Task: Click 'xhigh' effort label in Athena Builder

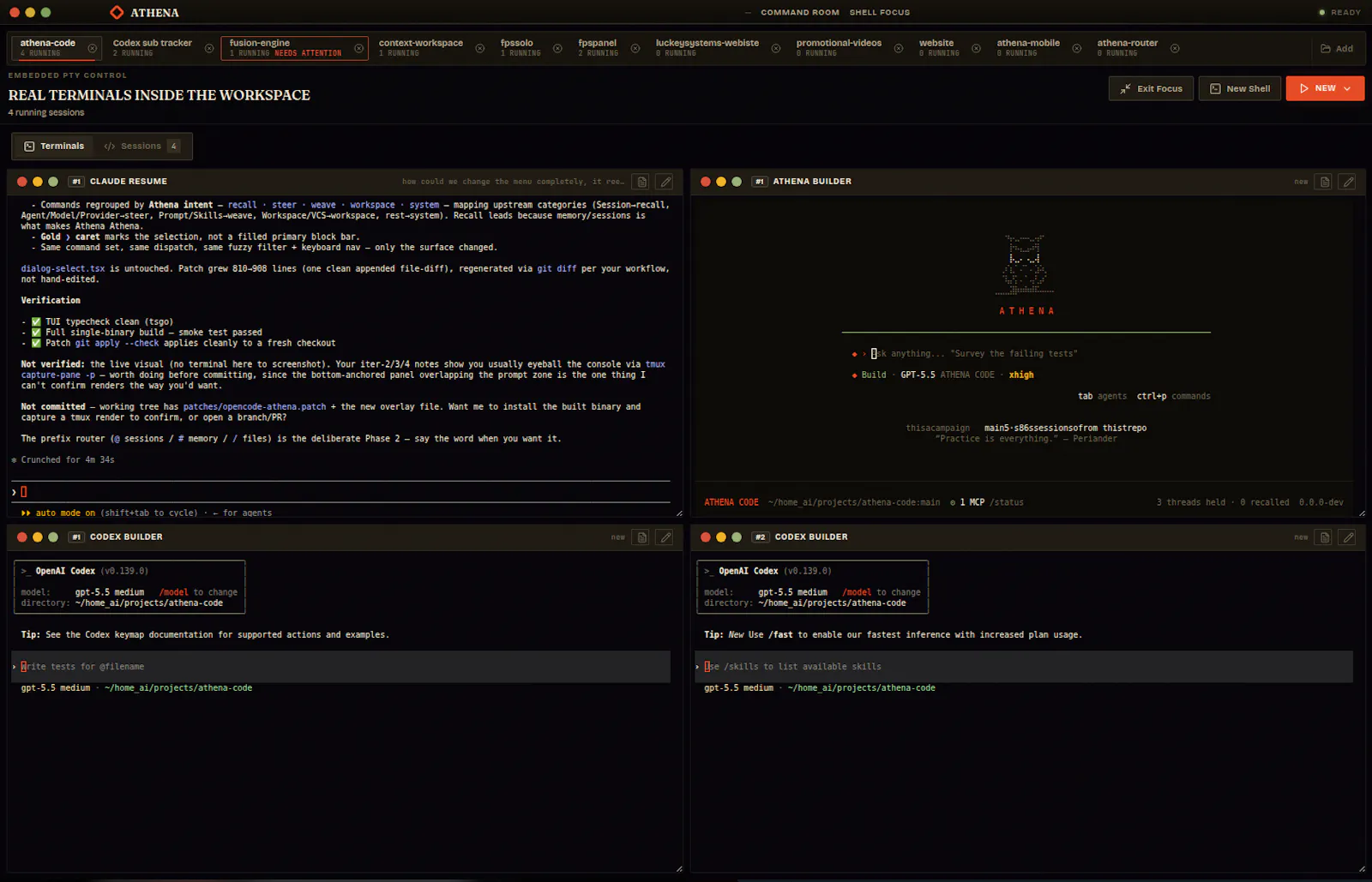Action: point(1021,375)
